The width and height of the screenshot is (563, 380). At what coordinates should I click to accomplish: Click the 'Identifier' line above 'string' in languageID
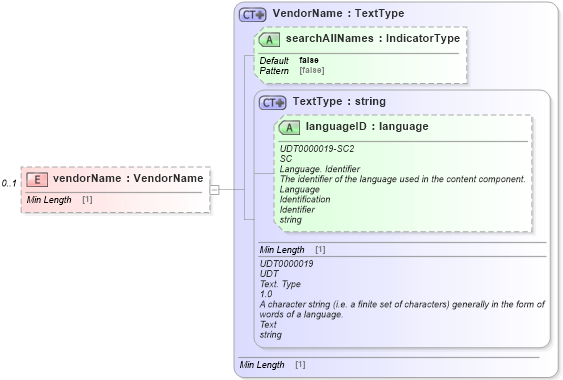(x=297, y=209)
